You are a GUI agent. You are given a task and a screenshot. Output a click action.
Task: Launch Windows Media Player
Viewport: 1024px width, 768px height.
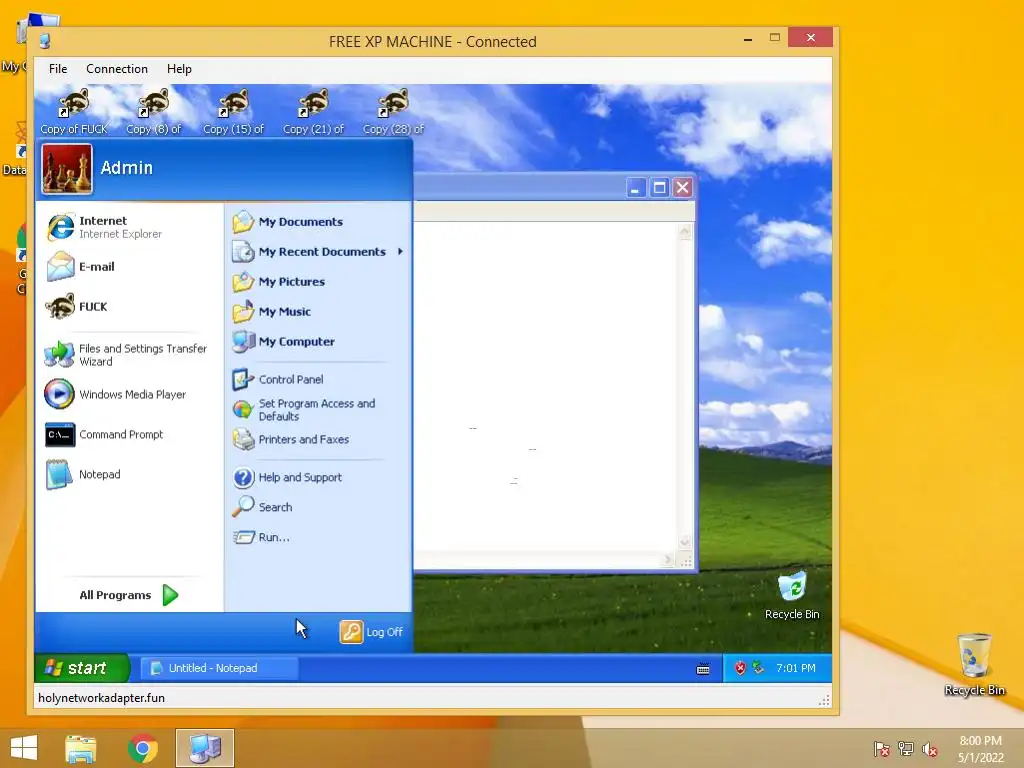tap(115, 394)
